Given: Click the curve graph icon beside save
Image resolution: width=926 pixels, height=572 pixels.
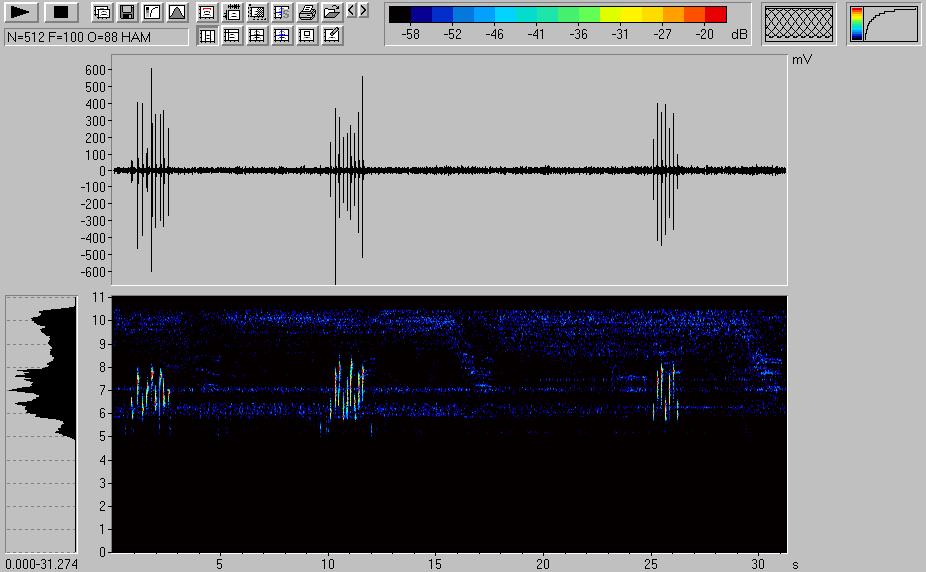Looking at the screenshot, I should click(152, 13).
